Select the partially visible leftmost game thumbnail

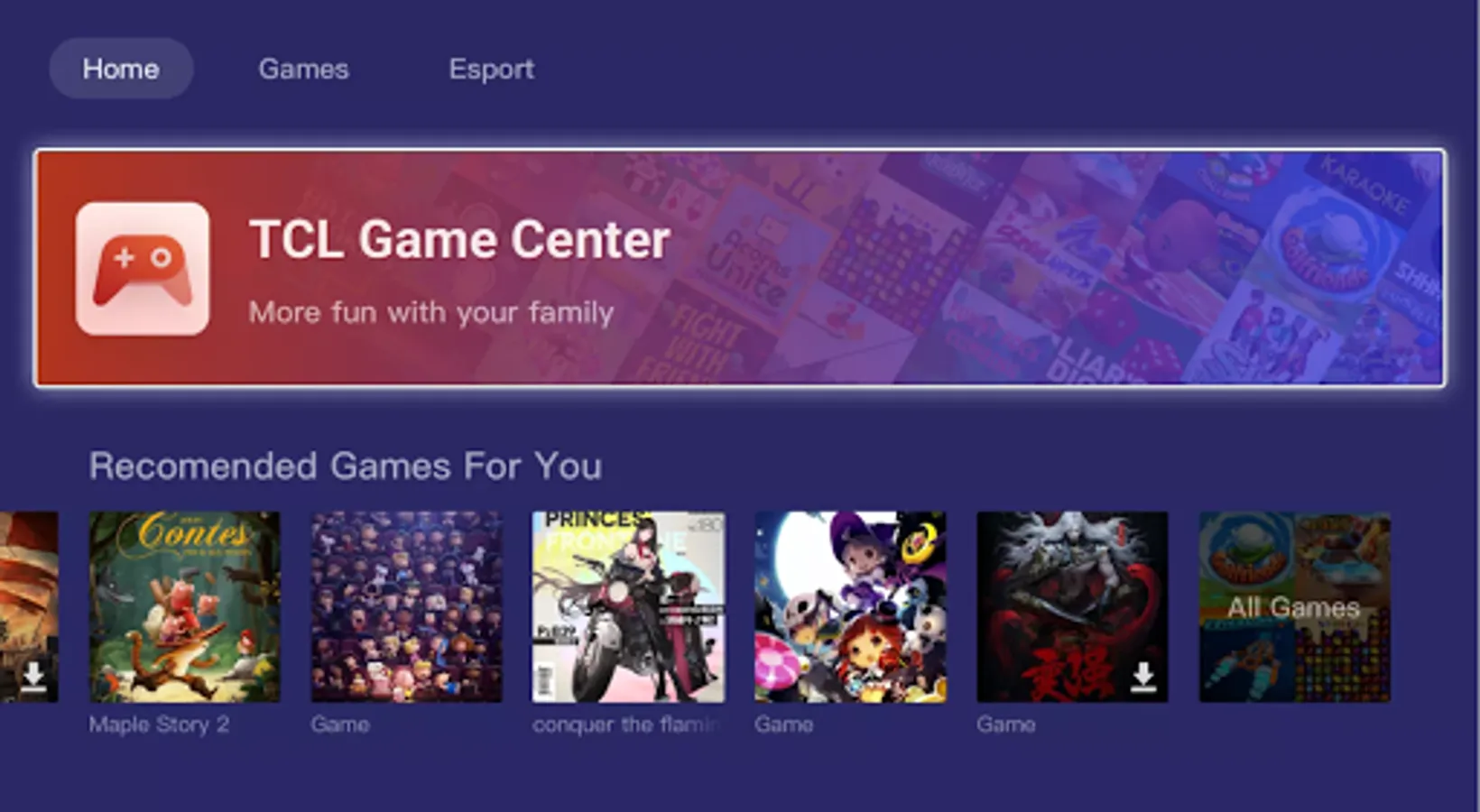click(x=29, y=607)
